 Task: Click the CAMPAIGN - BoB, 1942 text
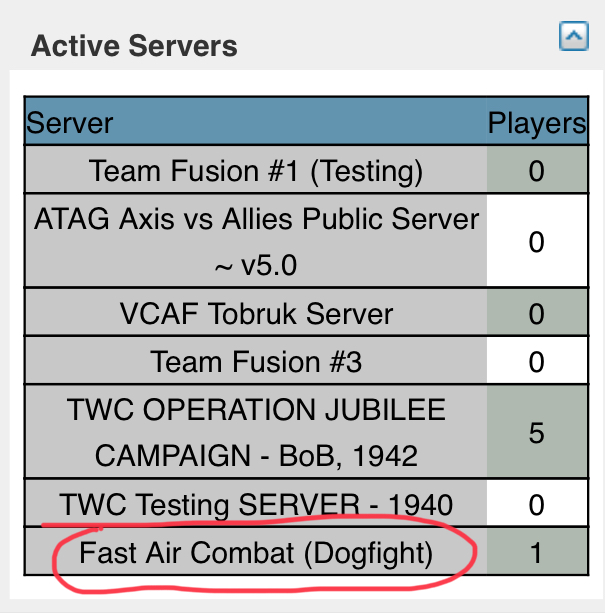pos(256,456)
